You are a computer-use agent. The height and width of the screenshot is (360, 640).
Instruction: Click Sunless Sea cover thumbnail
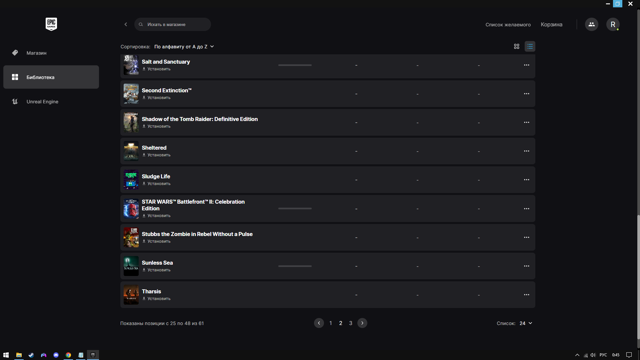click(131, 266)
